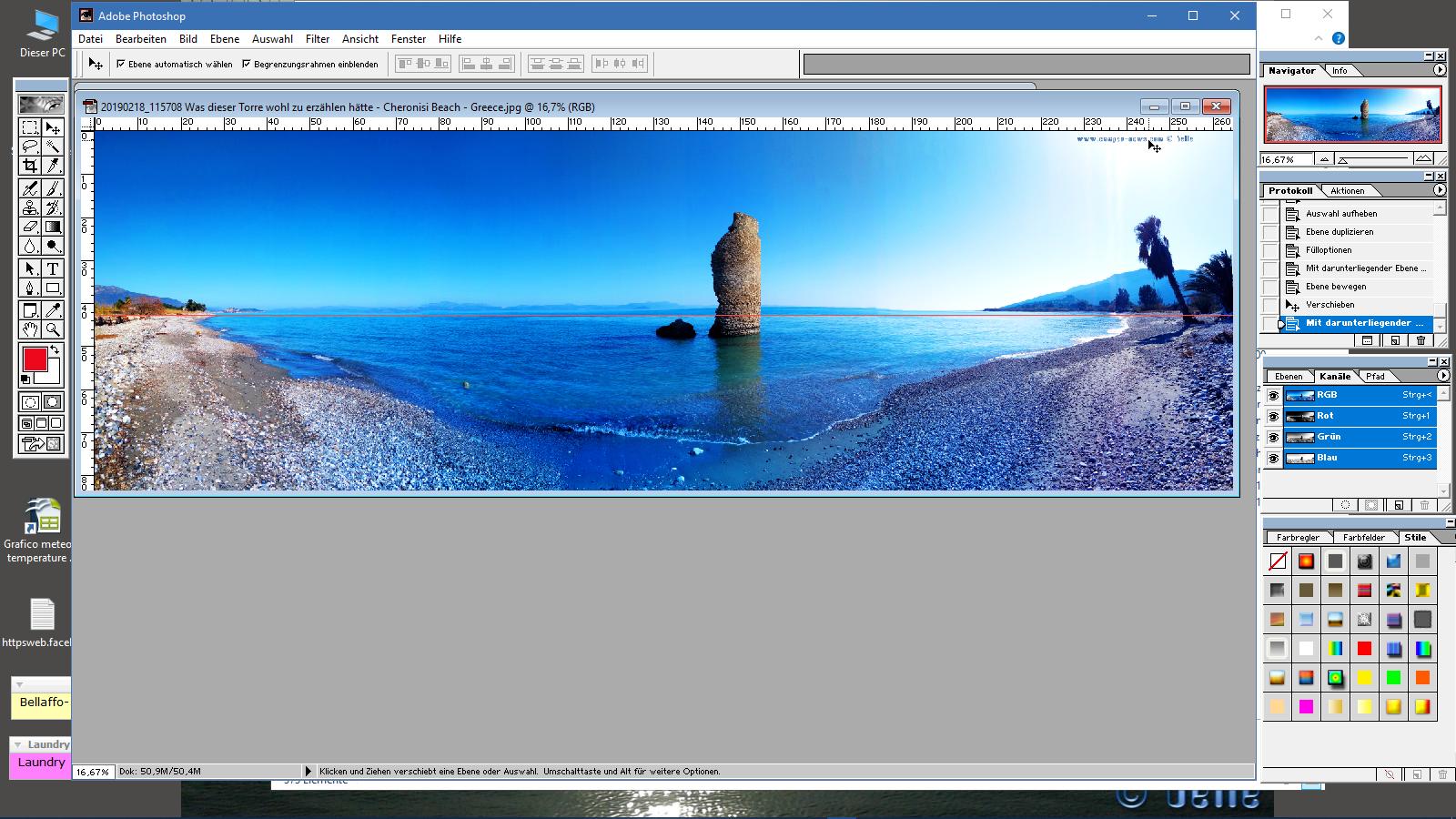The image size is (1456, 819).
Task: Select the Zoom magnifier tool
Action: point(53,329)
